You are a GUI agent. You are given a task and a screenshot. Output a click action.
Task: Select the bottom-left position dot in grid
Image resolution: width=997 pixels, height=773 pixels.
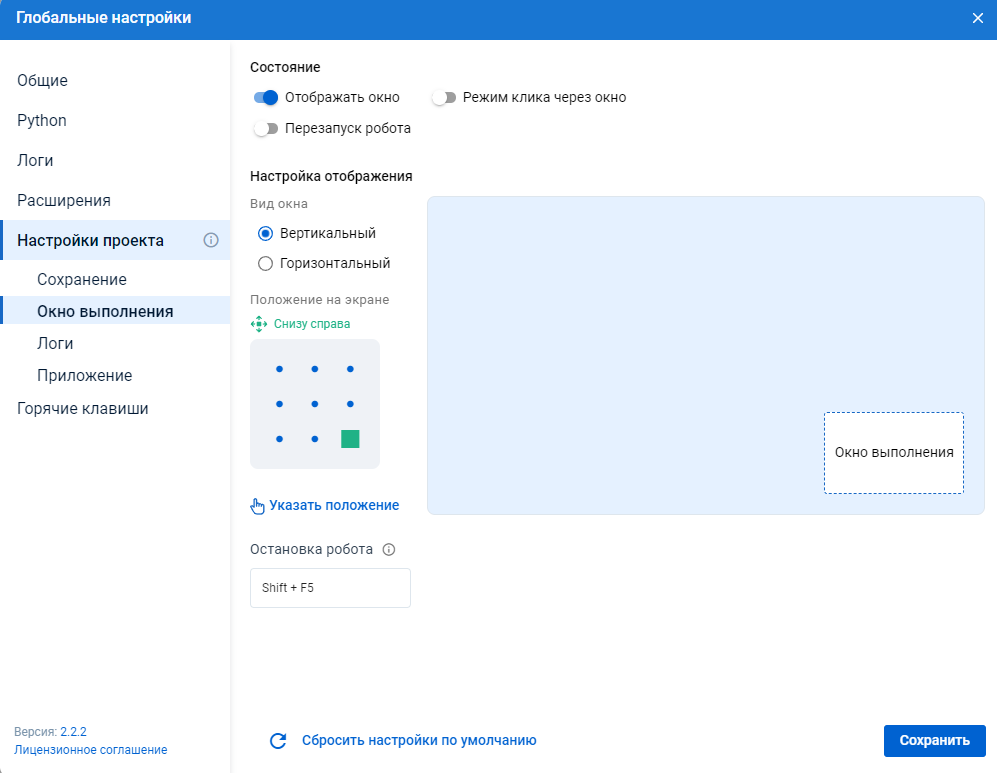(279, 439)
